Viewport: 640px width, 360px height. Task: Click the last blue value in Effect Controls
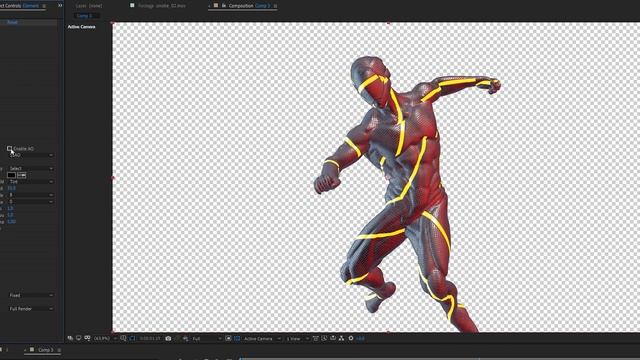(x=11, y=222)
